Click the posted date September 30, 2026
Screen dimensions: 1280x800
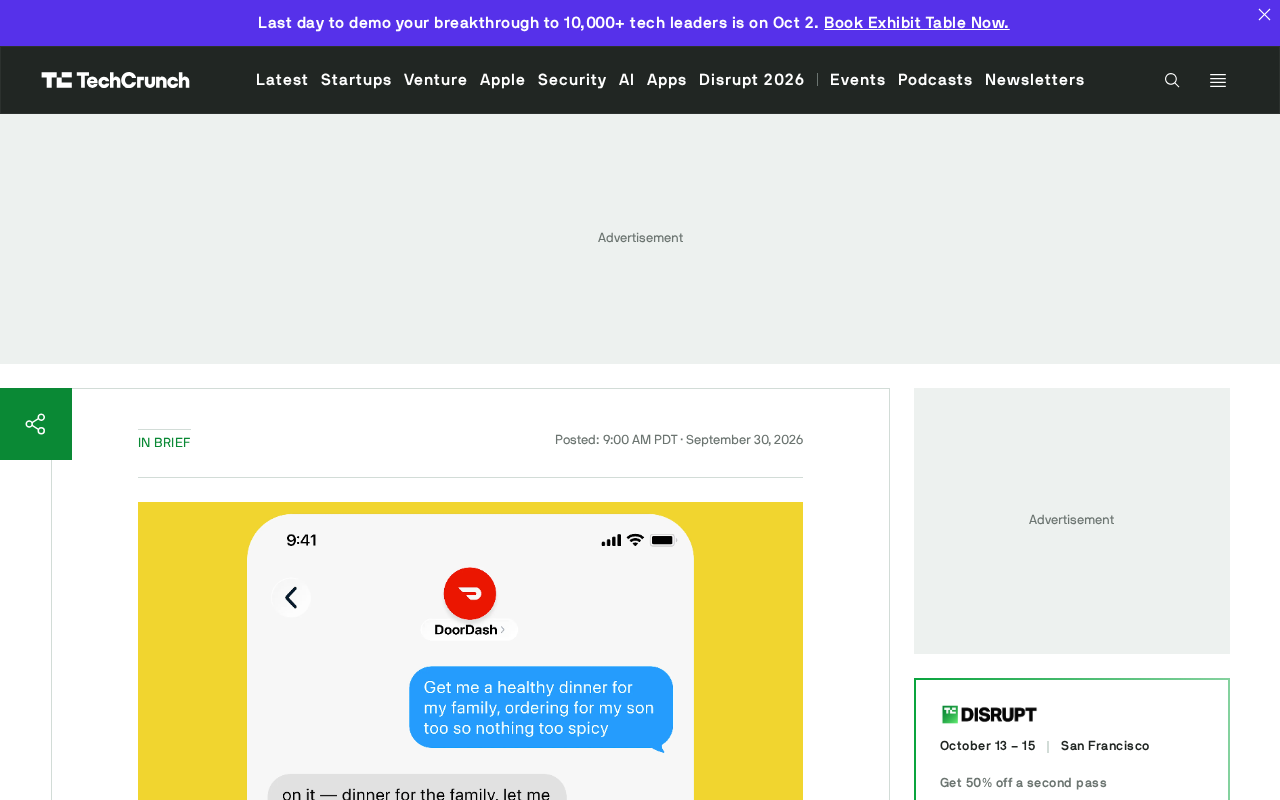745,439
